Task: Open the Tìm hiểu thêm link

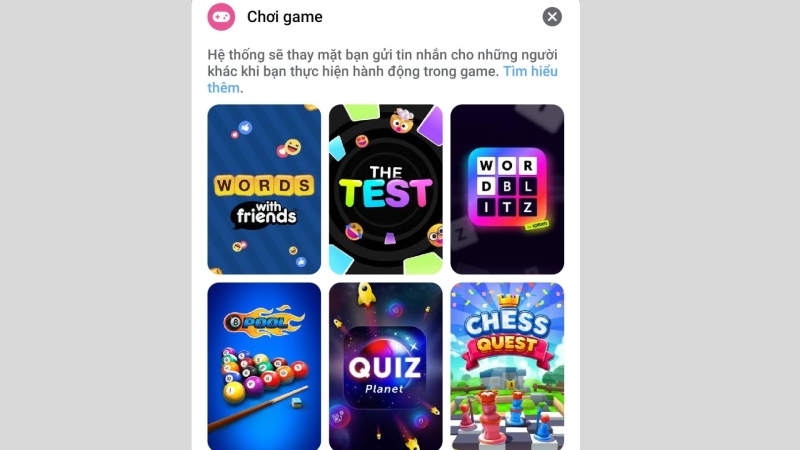Action: coord(382,79)
